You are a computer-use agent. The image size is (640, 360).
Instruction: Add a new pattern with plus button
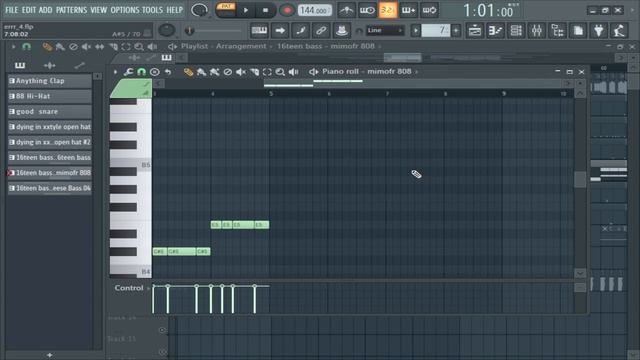49,355
